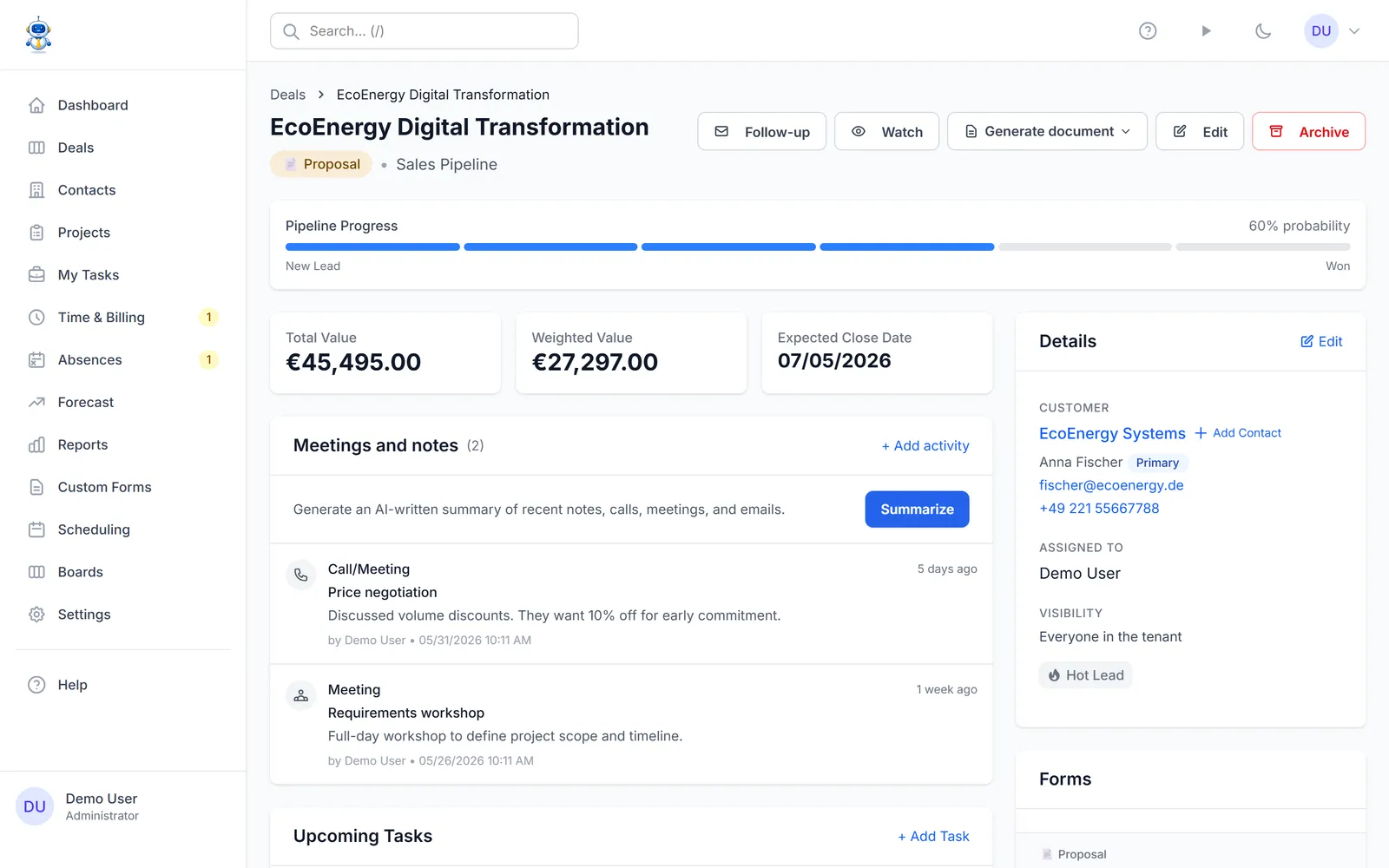
Task: Focus the Search input field
Action: pyautogui.click(x=424, y=31)
